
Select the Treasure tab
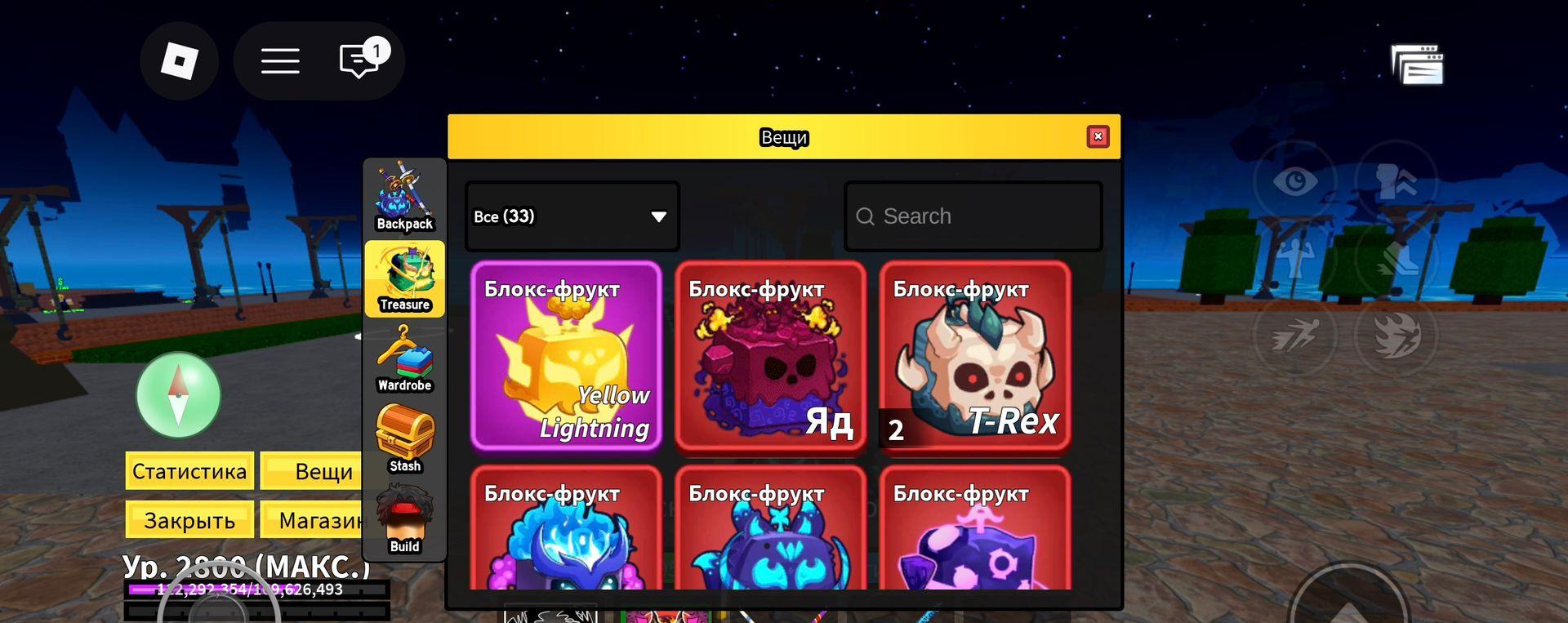tap(404, 278)
